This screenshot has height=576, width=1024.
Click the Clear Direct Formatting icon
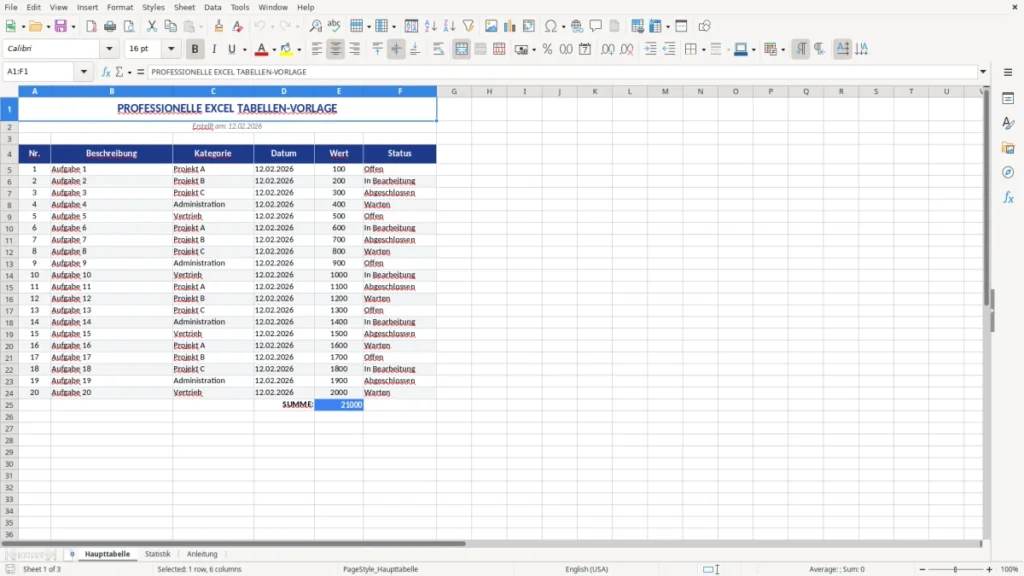[x=238, y=26]
